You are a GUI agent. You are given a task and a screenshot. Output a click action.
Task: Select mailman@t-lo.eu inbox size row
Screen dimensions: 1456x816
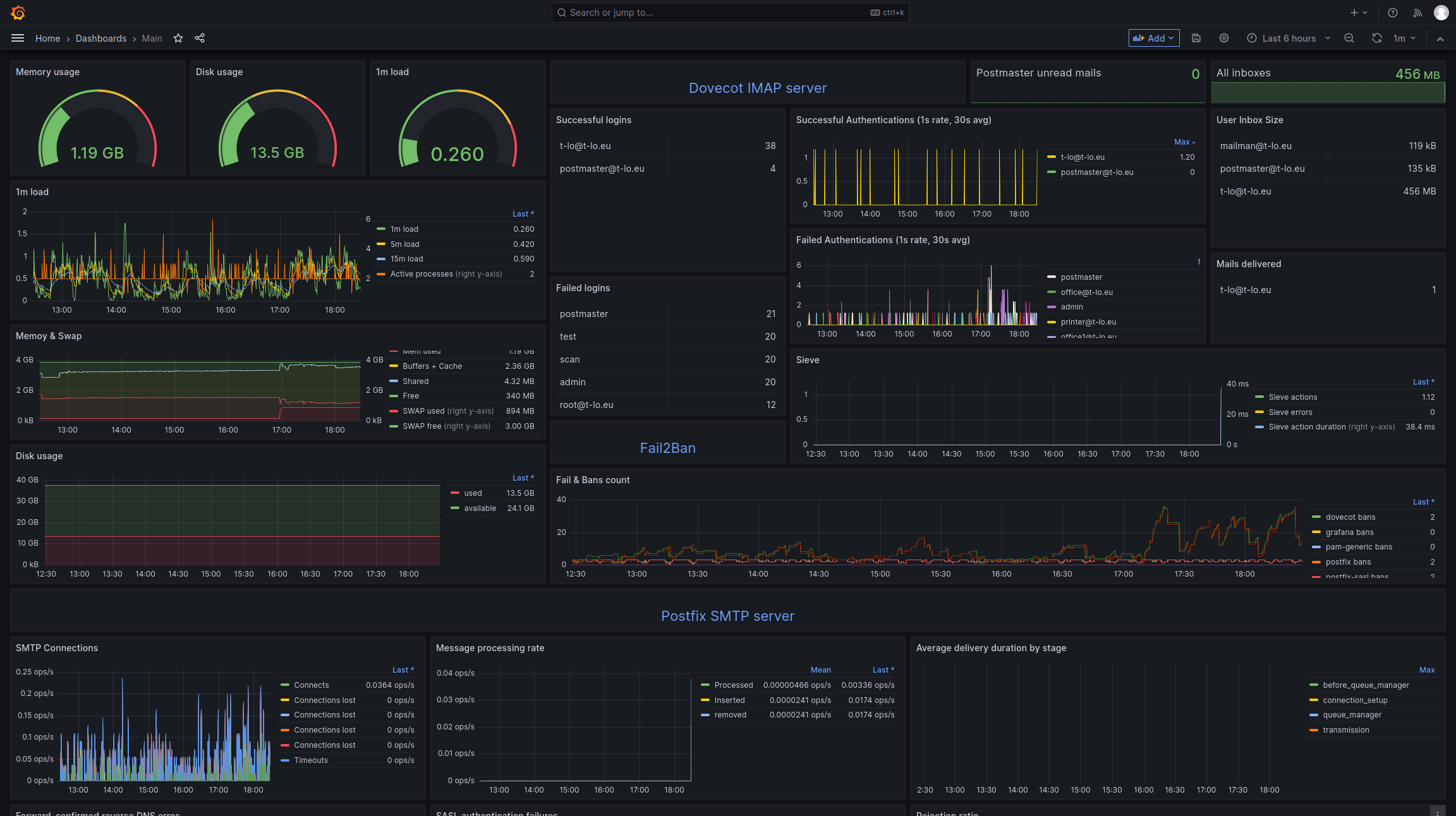click(1328, 146)
